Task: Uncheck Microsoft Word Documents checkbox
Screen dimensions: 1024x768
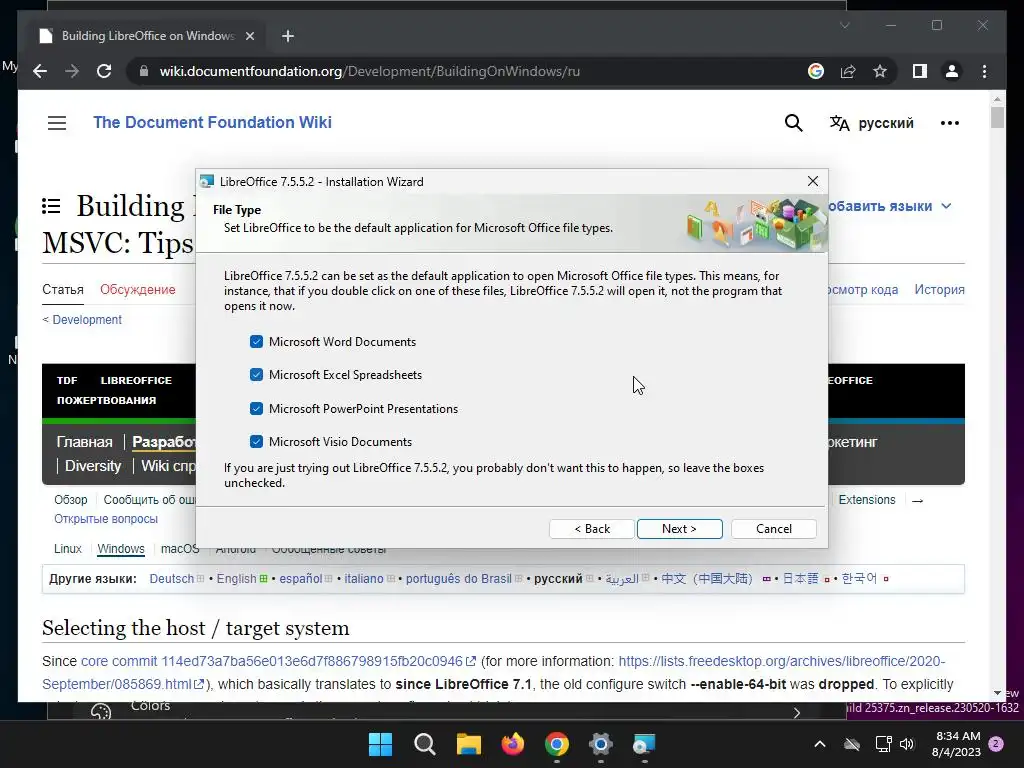Action: [x=256, y=342]
